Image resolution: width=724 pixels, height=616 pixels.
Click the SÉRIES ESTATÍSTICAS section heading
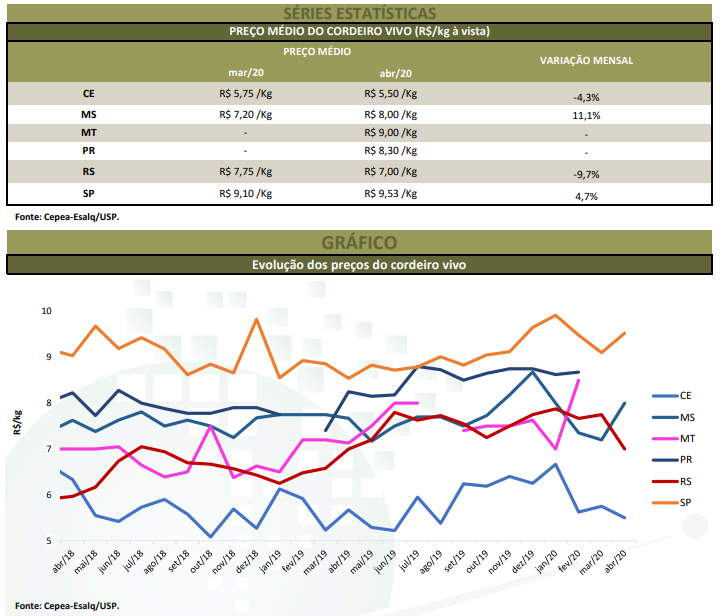359,13
